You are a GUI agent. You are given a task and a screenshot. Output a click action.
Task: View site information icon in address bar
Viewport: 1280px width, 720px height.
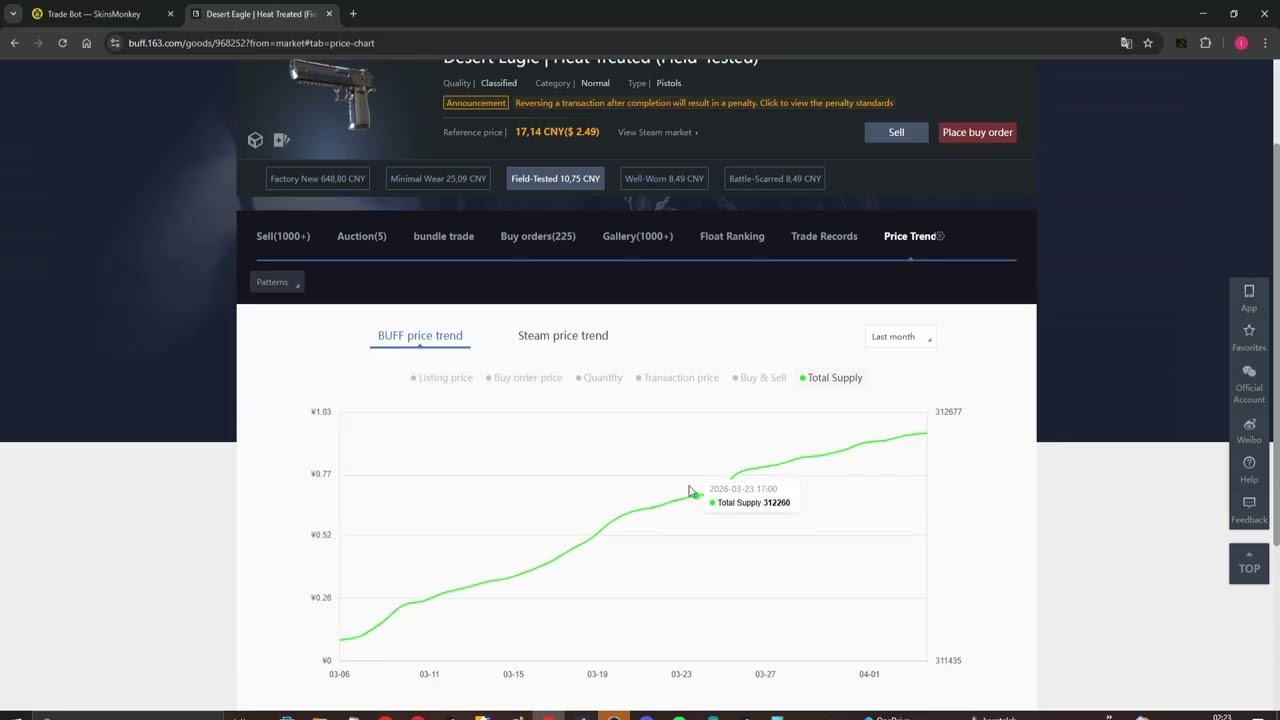pos(115,43)
